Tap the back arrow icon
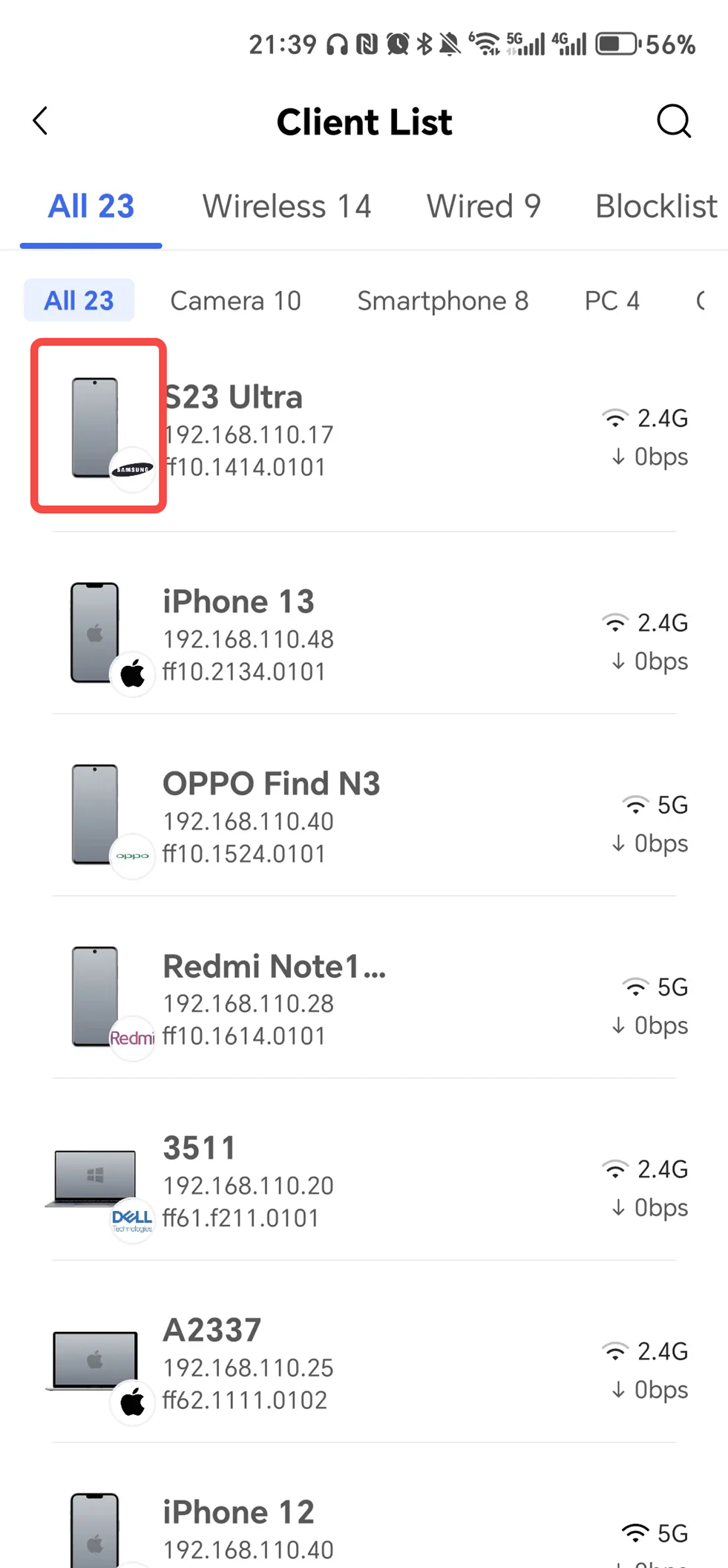Image resolution: width=728 pixels, height=1568 pixels. (x=41, y=121)
